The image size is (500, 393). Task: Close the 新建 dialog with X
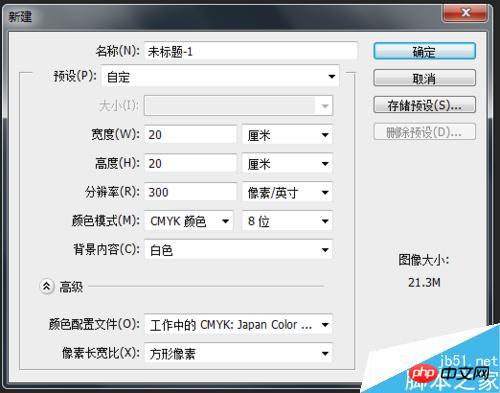[466, 13]
